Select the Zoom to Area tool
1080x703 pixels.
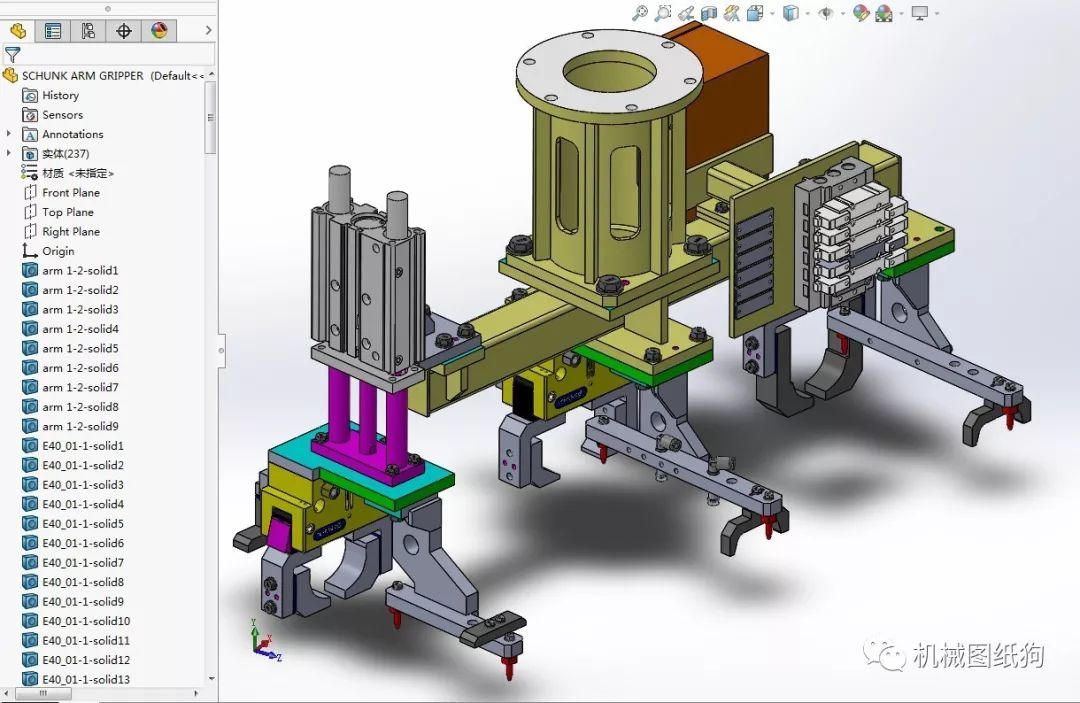point(662,13)
